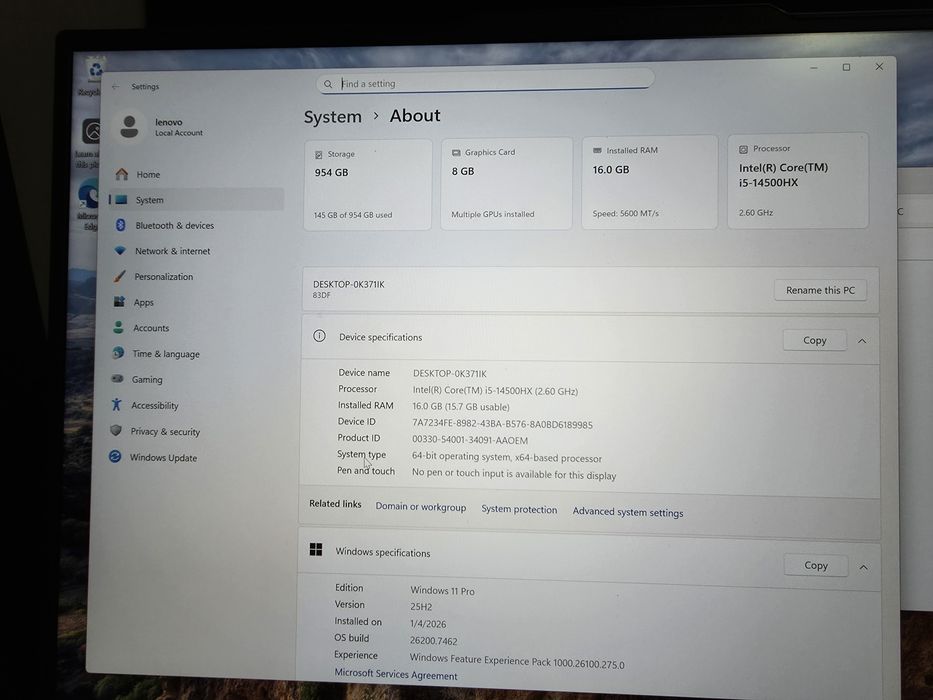Image resolution: width=933 pixels, height=700 pixels.
Task: Click the Version value 25H2
Action: click(421, 607)
